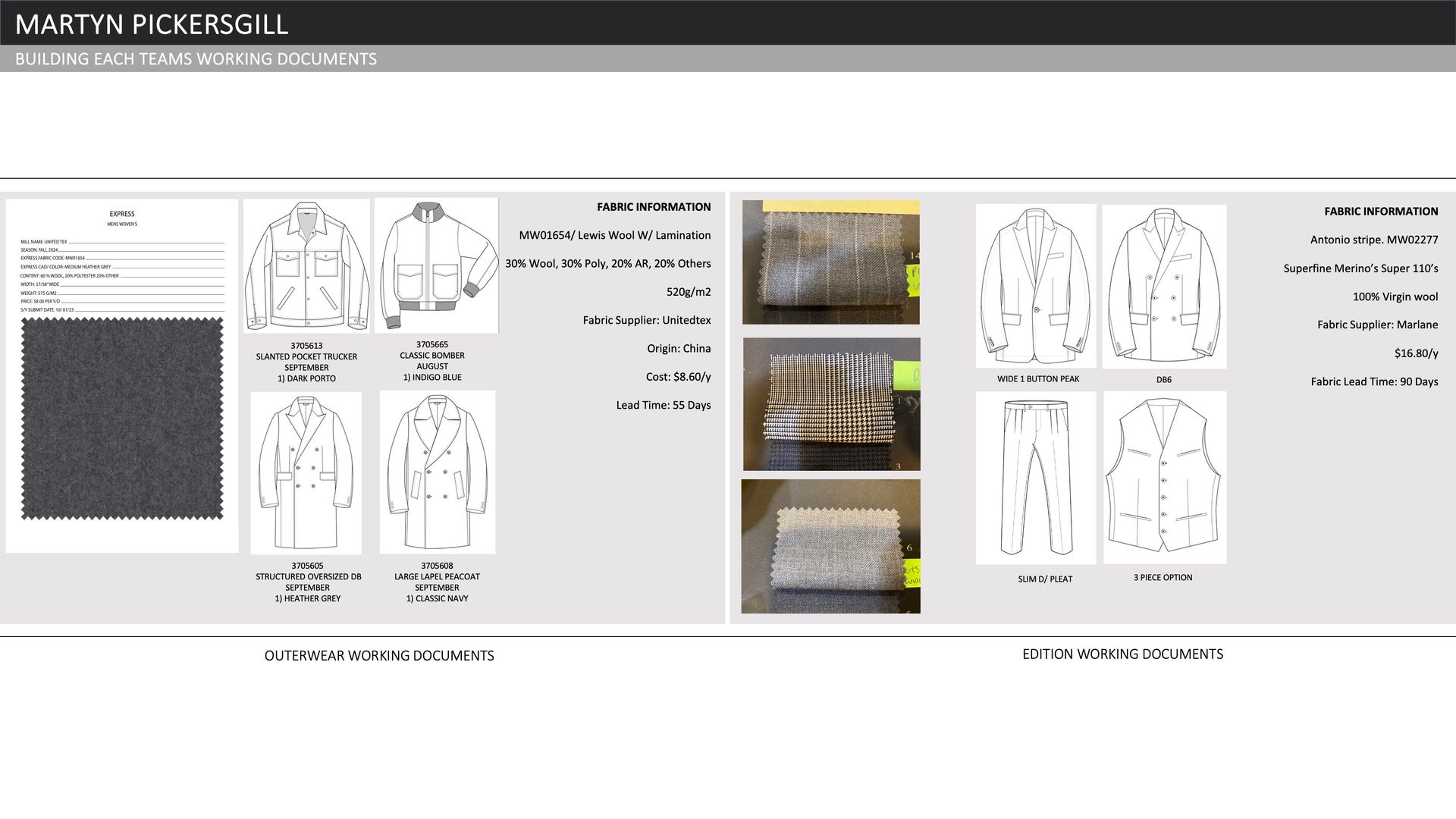The image size is (1456, 819).
Task: Click the grey pinstripe fabric photo
Action: 830,262
